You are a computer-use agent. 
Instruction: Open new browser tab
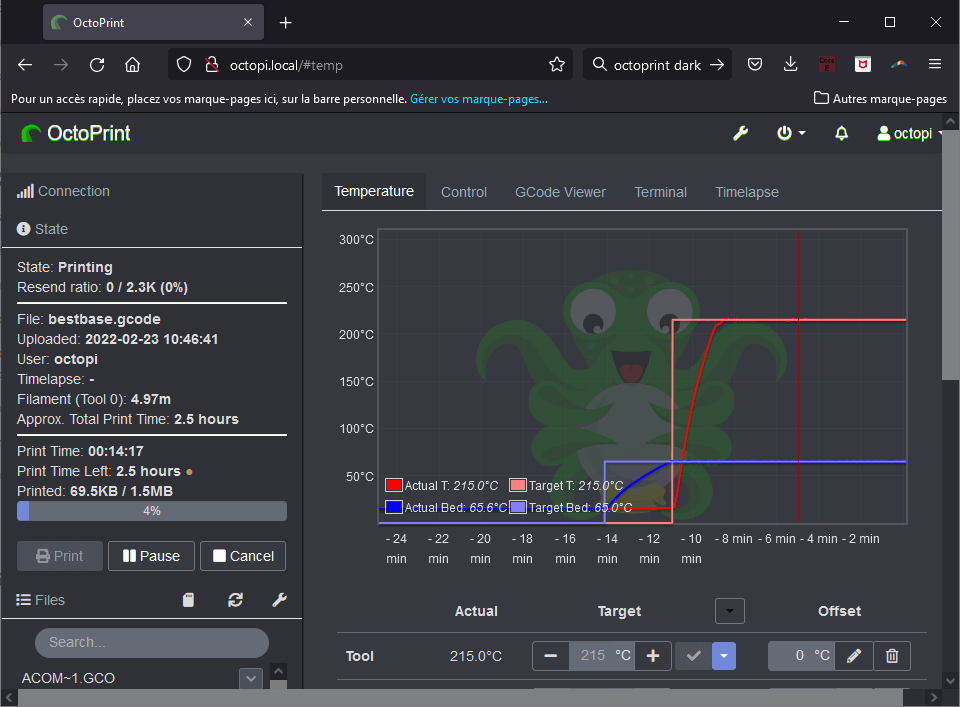[285, 23]
